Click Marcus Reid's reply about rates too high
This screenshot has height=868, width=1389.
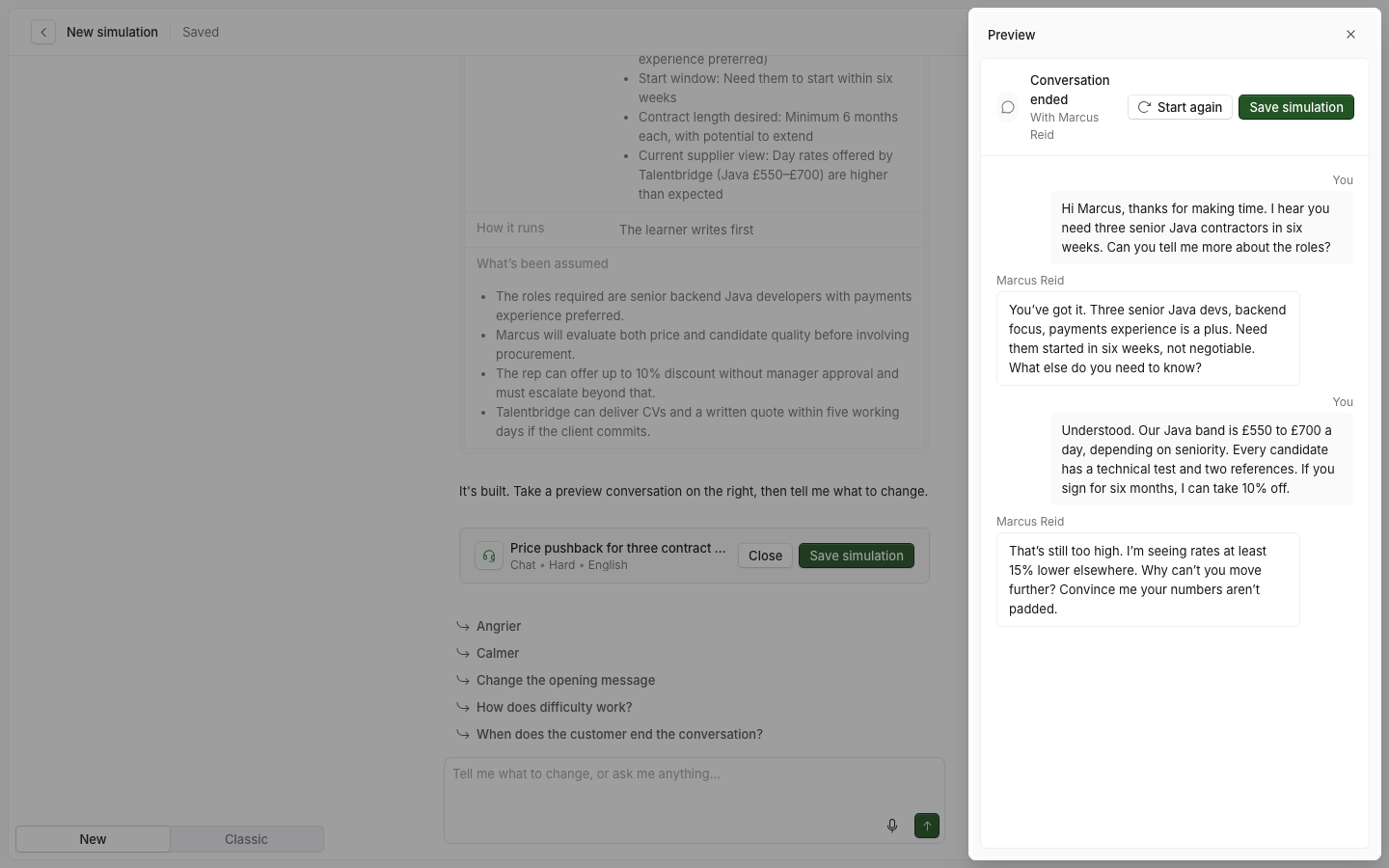tap(1148, 580)
